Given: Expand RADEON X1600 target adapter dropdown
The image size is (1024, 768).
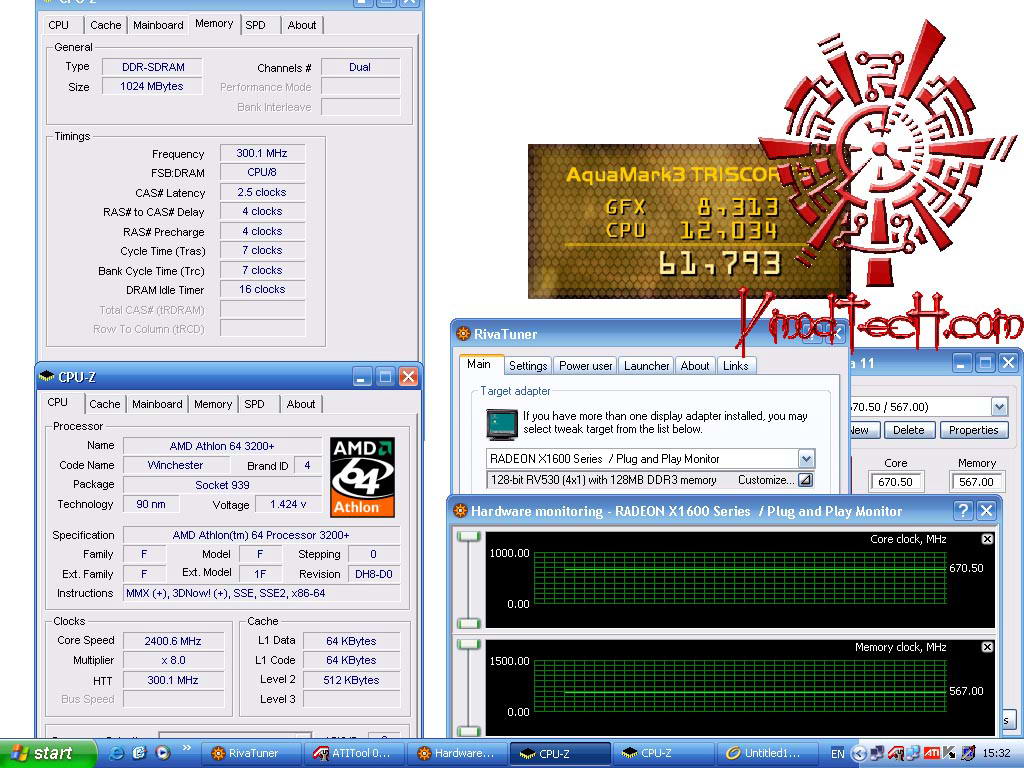Looking at the screenshot, I should tap(806, 458).
